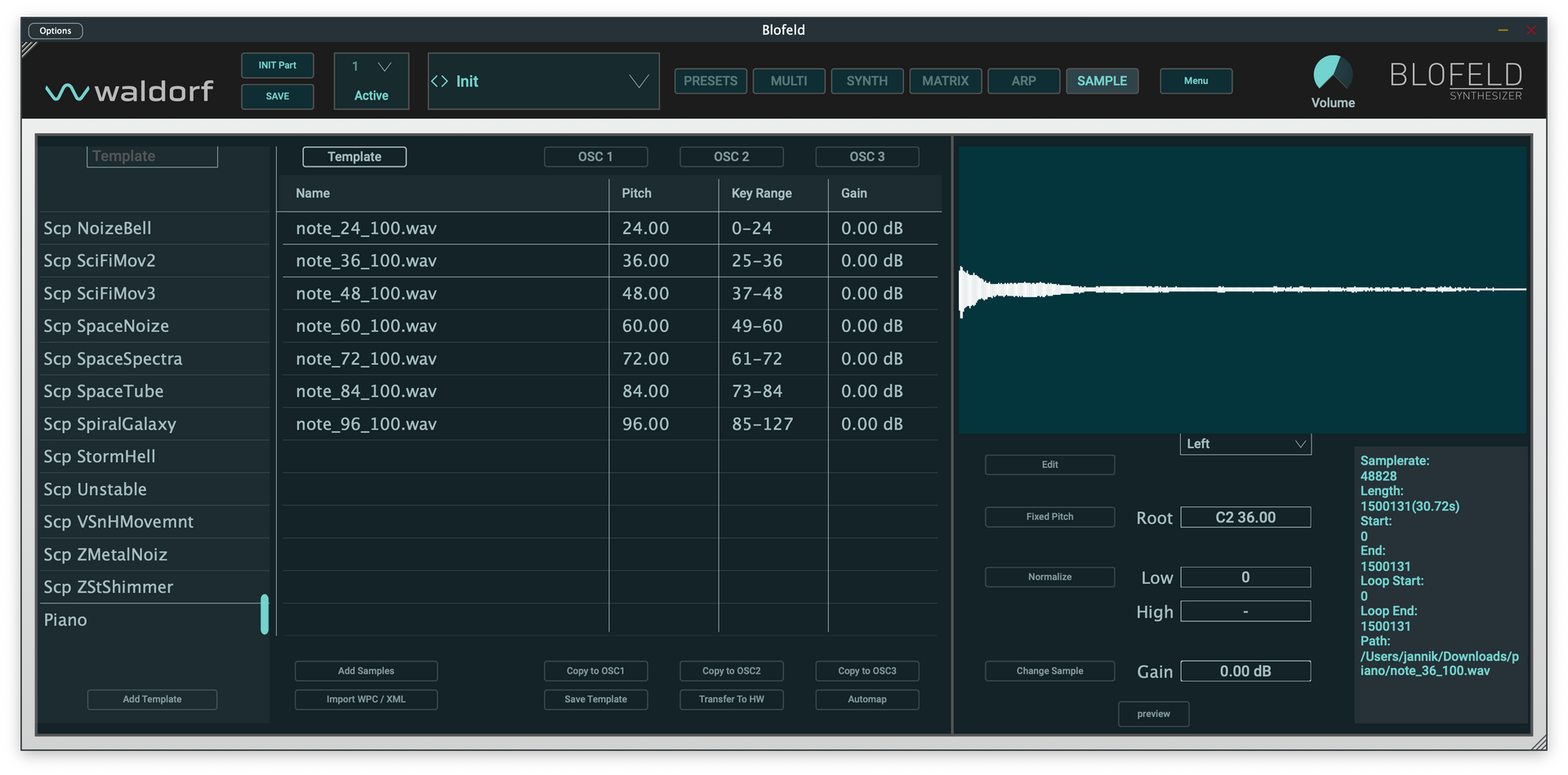The width and height of the screenshot is (1568, 775).
Task: Click the Add Samples button
Action: (366, 671)
